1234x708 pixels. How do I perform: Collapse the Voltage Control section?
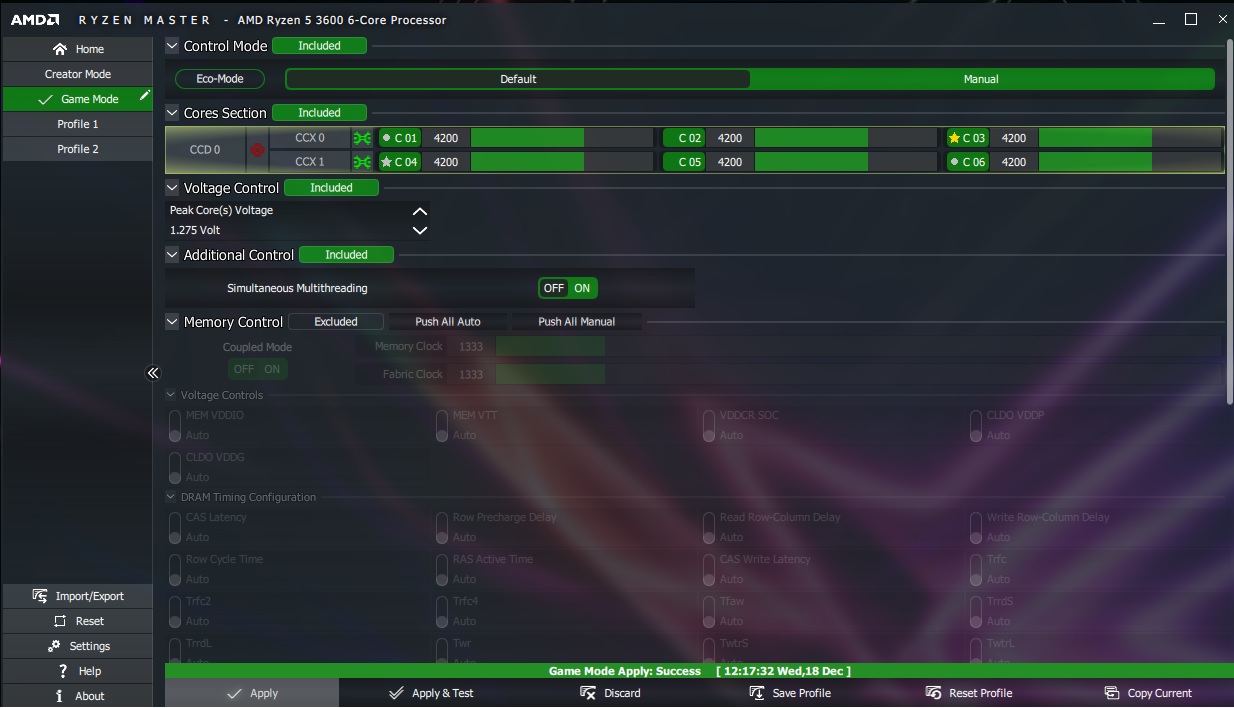click(172, 188)
